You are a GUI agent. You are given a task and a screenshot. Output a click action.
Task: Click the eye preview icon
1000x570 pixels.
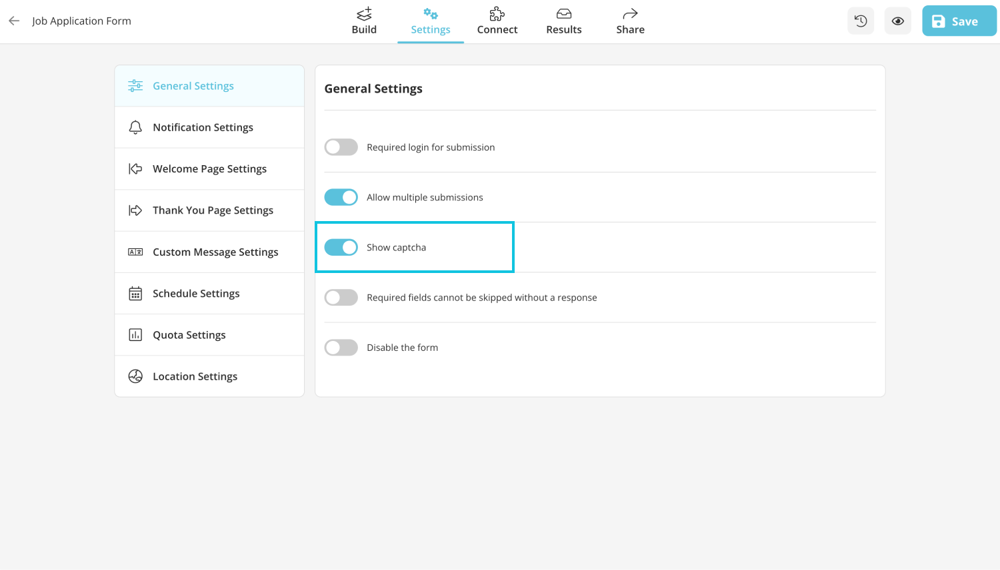coord(897,21)
